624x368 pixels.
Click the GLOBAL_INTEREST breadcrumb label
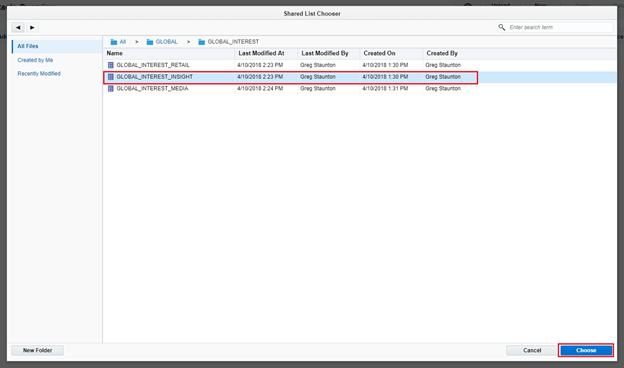point(233,42)
